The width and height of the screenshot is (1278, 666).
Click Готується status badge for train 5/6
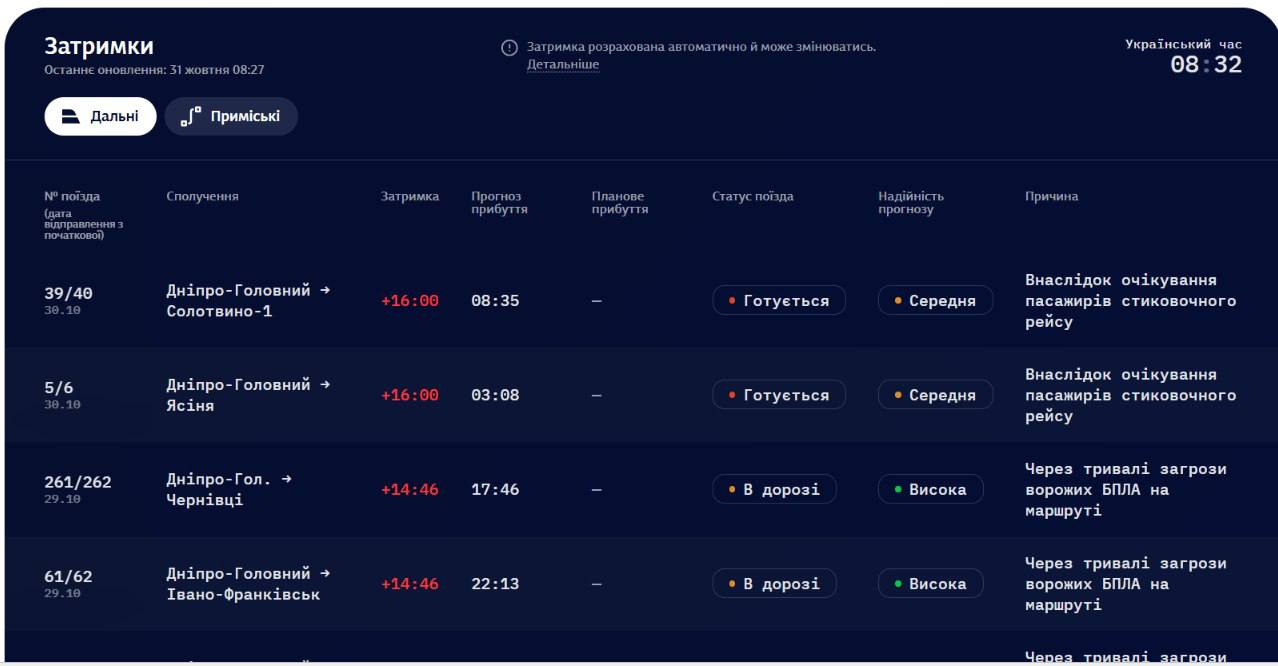[x=779, y=395]
